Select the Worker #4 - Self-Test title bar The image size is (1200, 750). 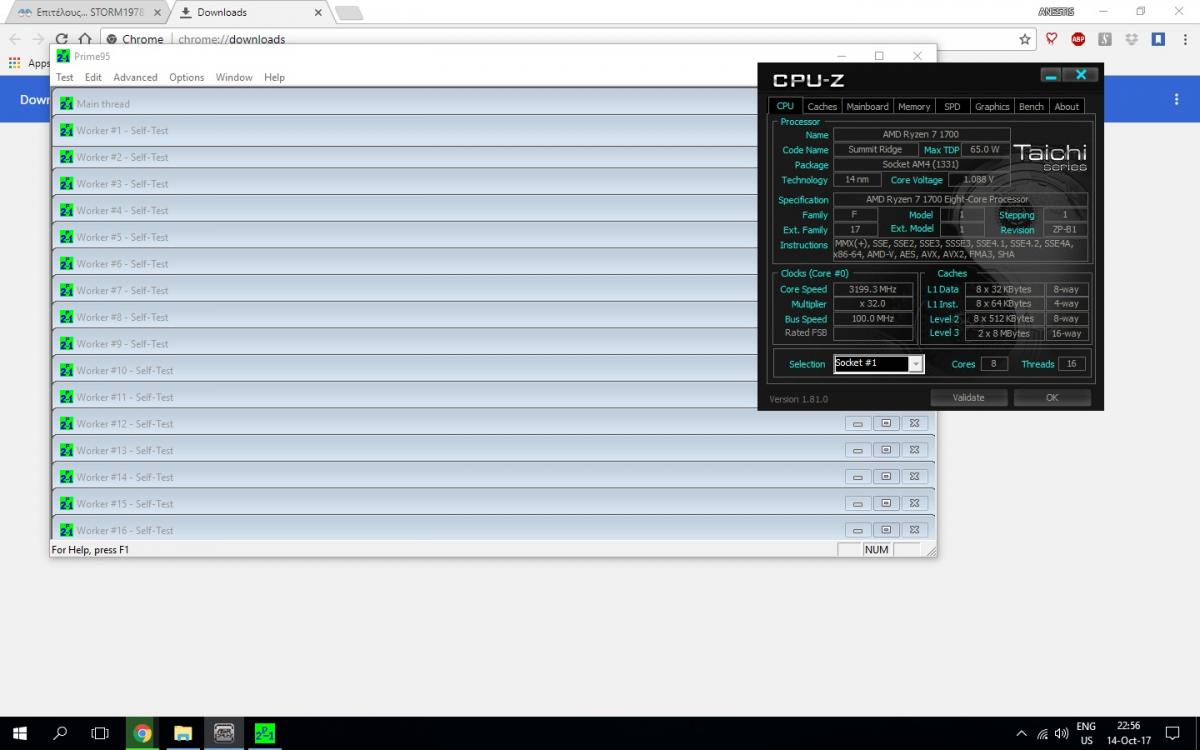[405, 210]
